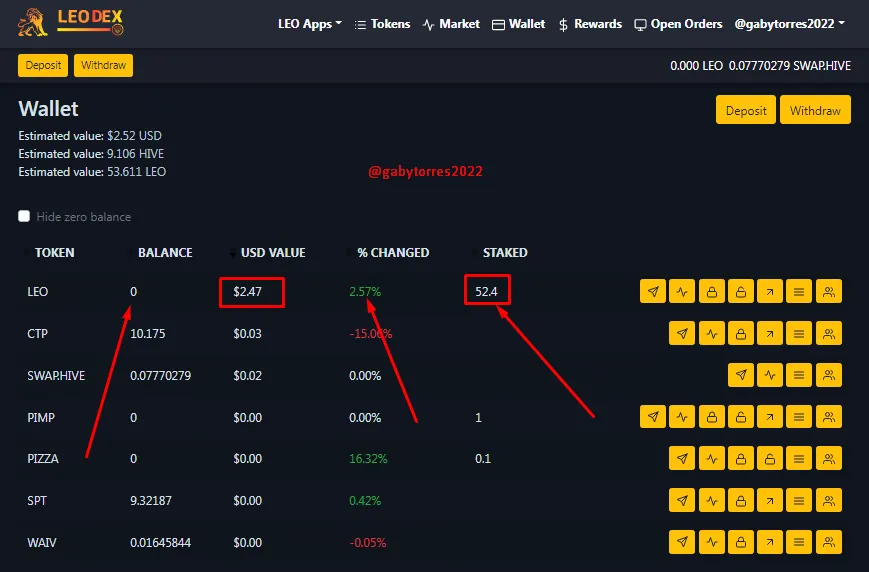Screen dimensions: 869x572
Task: Sort table by % CHANGED column header
Action: coord(393,253)
